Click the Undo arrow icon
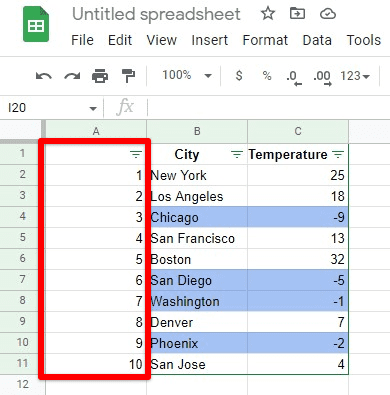This screenshot has width=390, height=395. point(44,76)
